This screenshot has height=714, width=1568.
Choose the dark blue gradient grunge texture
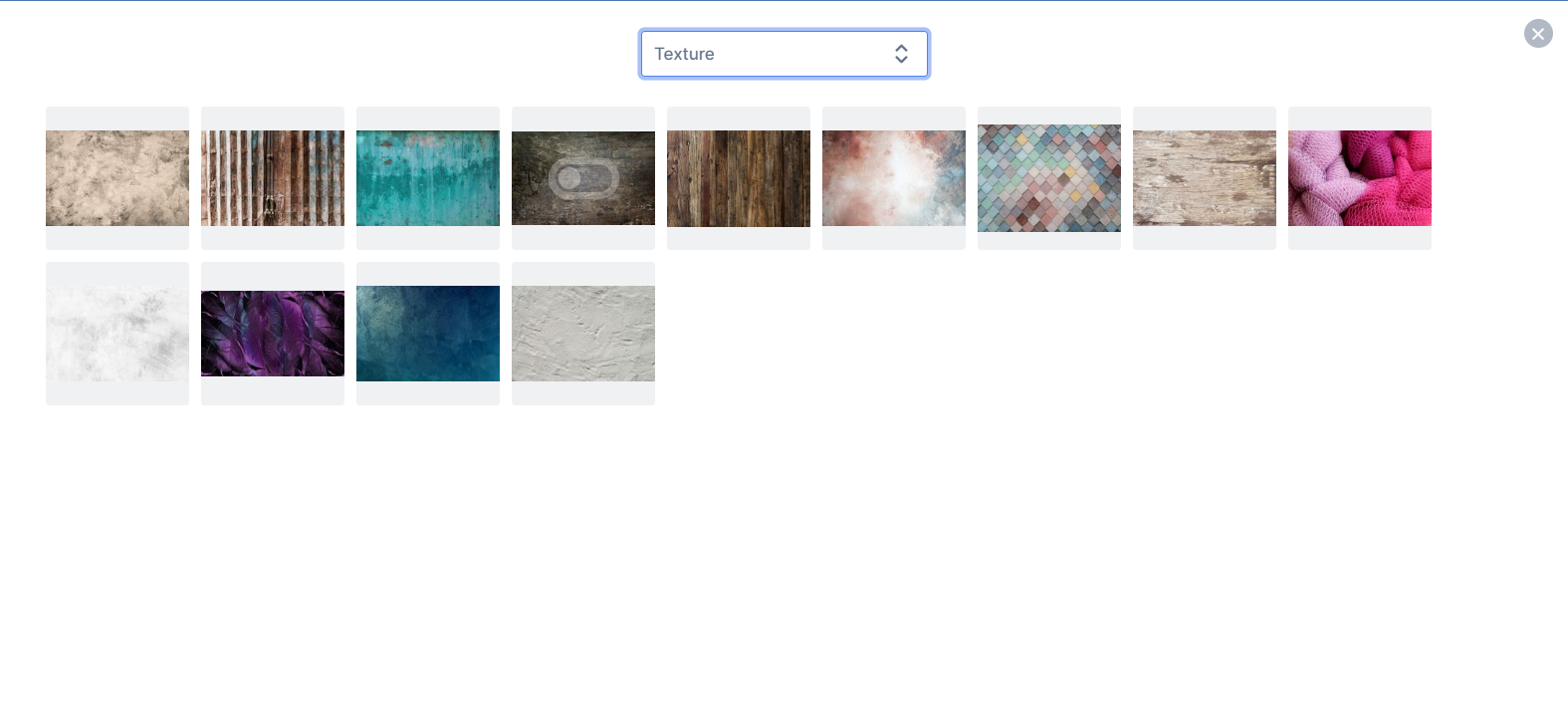[x=428, y=334]
